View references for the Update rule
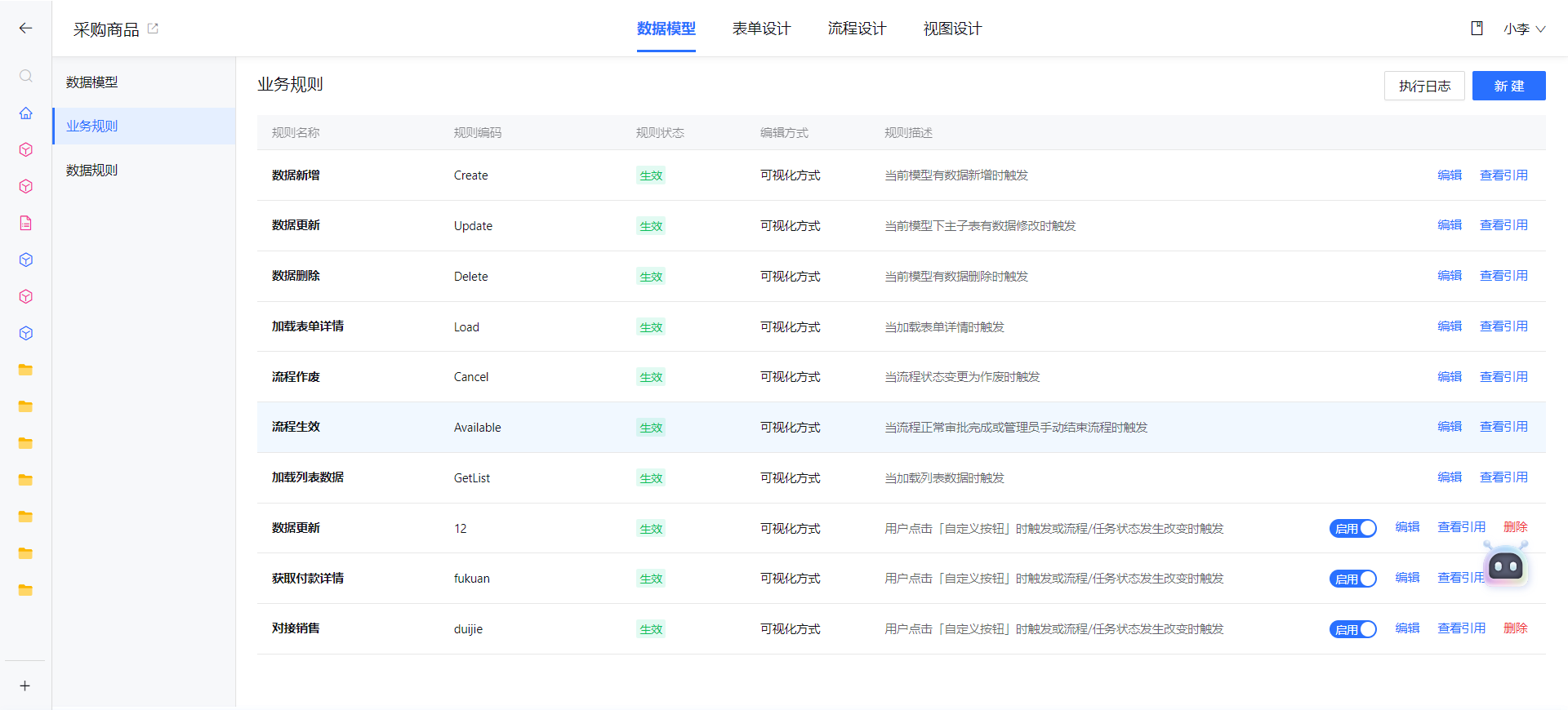Image resolution: width=1568 pixels, height=710 pixels. click(1503, 224)
